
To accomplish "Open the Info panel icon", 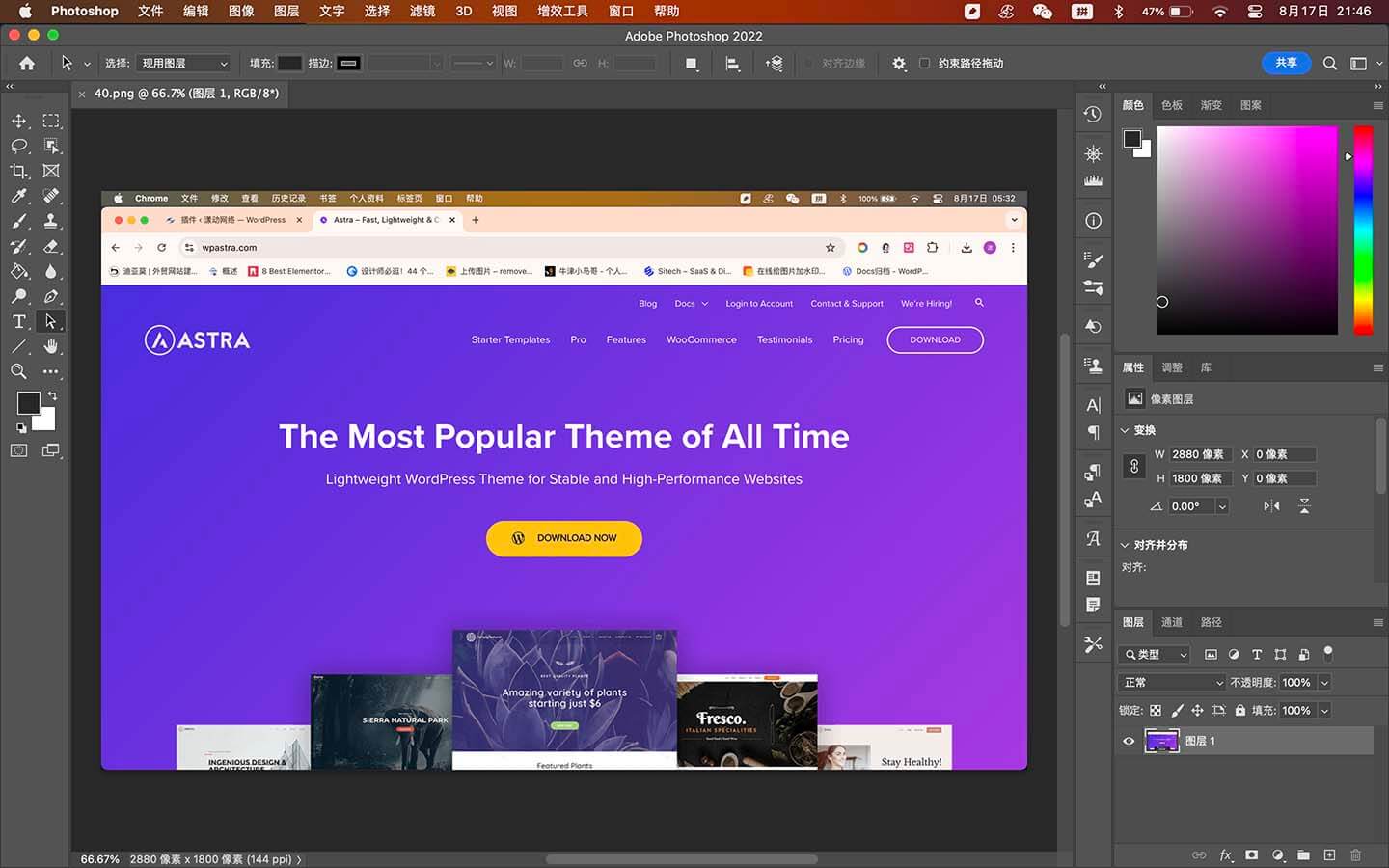I will point(1093,221).
